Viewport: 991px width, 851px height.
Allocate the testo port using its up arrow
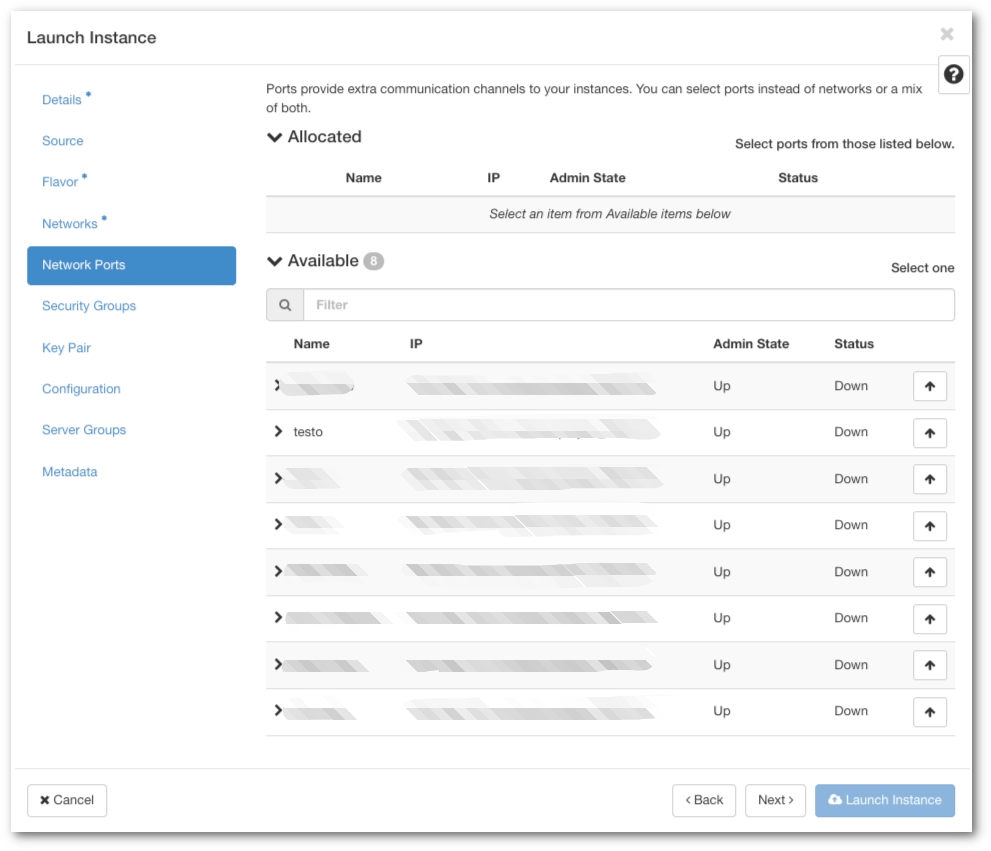[929, 432]
